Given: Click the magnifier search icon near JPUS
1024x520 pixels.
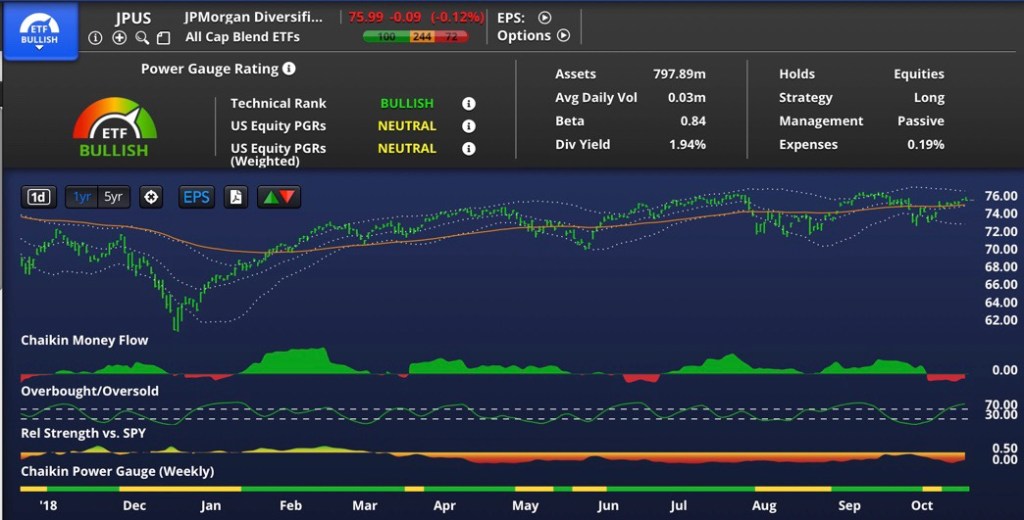Looking at the screenshot, I should (142, 37).
